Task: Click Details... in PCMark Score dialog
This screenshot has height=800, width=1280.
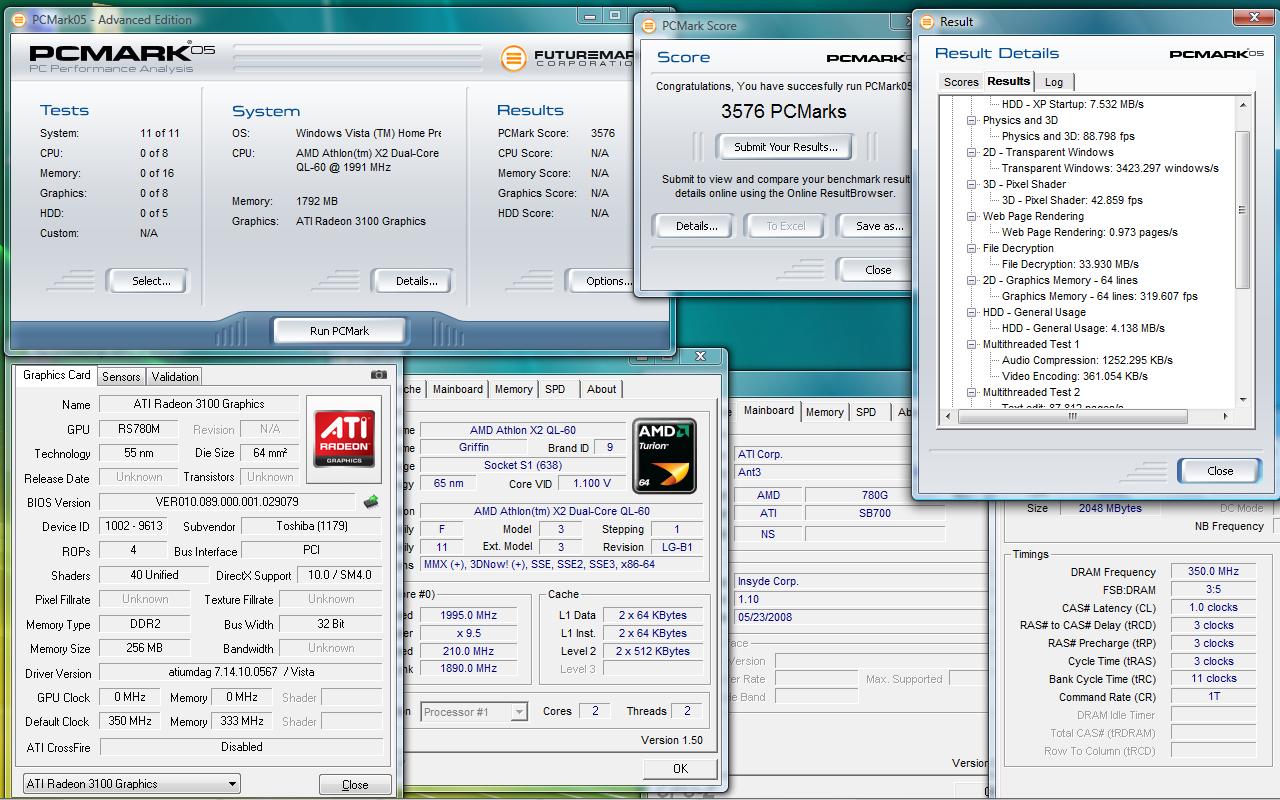Action: click(x=696, y=226)
